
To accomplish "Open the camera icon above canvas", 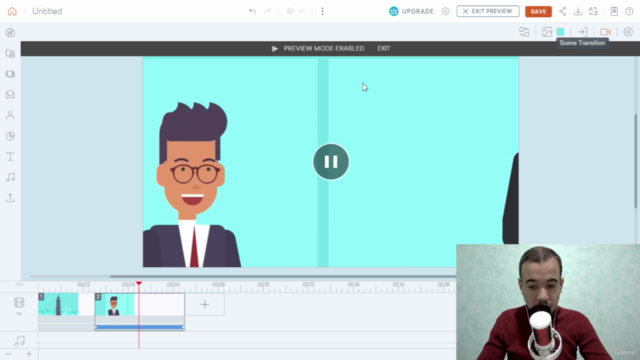I will (605, 32).
